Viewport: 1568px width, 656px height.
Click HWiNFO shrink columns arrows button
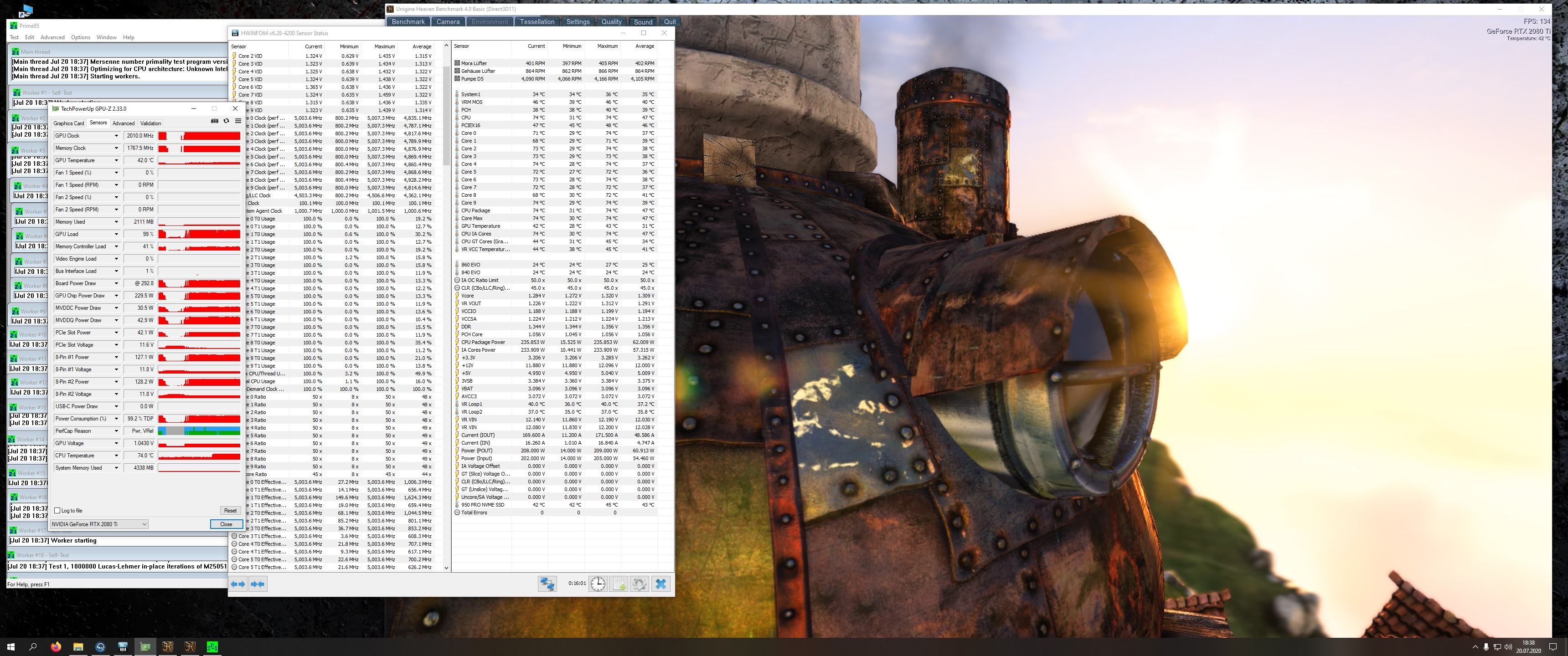[x=258, y=584]
